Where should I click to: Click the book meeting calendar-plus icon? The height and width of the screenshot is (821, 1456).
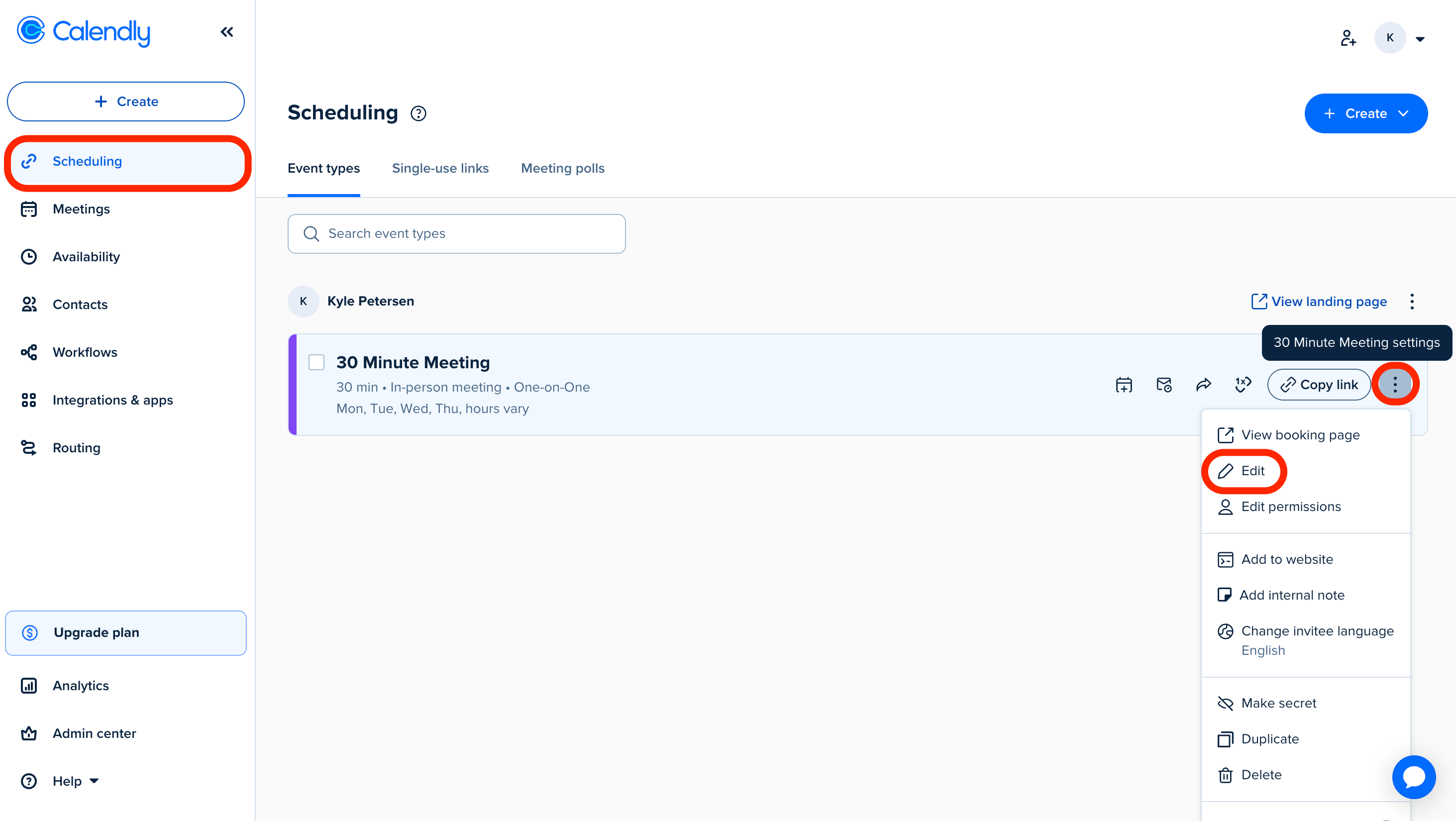pos(1124,385)
